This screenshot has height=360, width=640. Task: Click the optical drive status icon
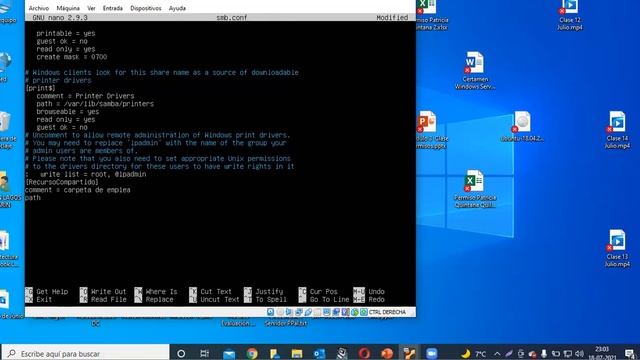(x=280, y=312)
